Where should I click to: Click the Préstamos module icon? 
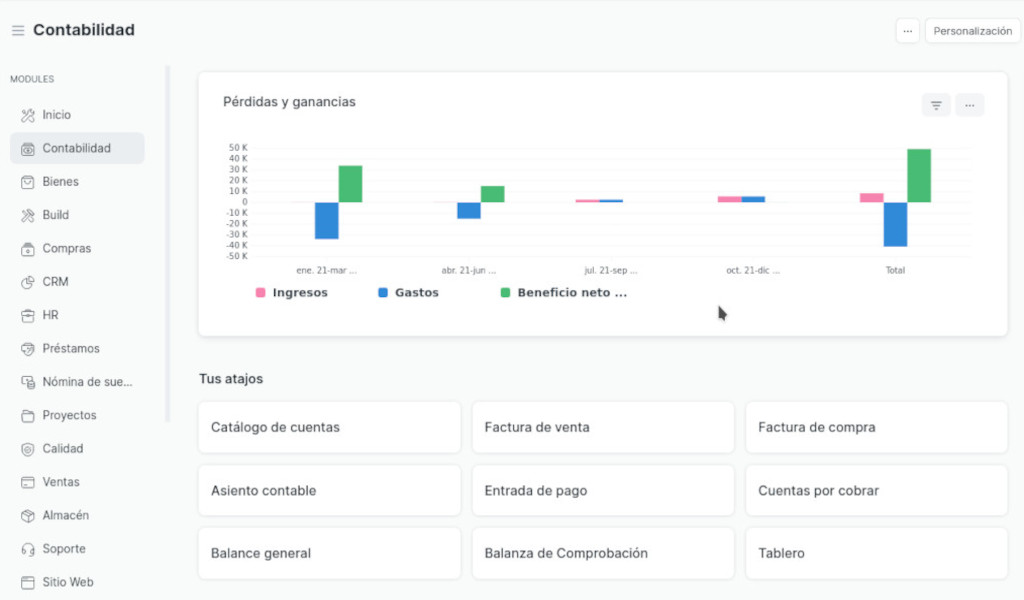coord(28,349)
